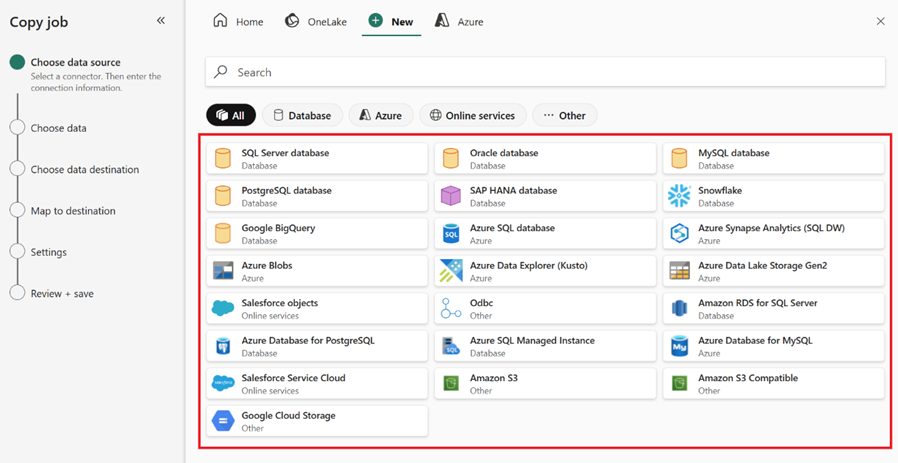The image size is (898, 463).
Task: Filter connectors by All
Action: coord(231,115)
